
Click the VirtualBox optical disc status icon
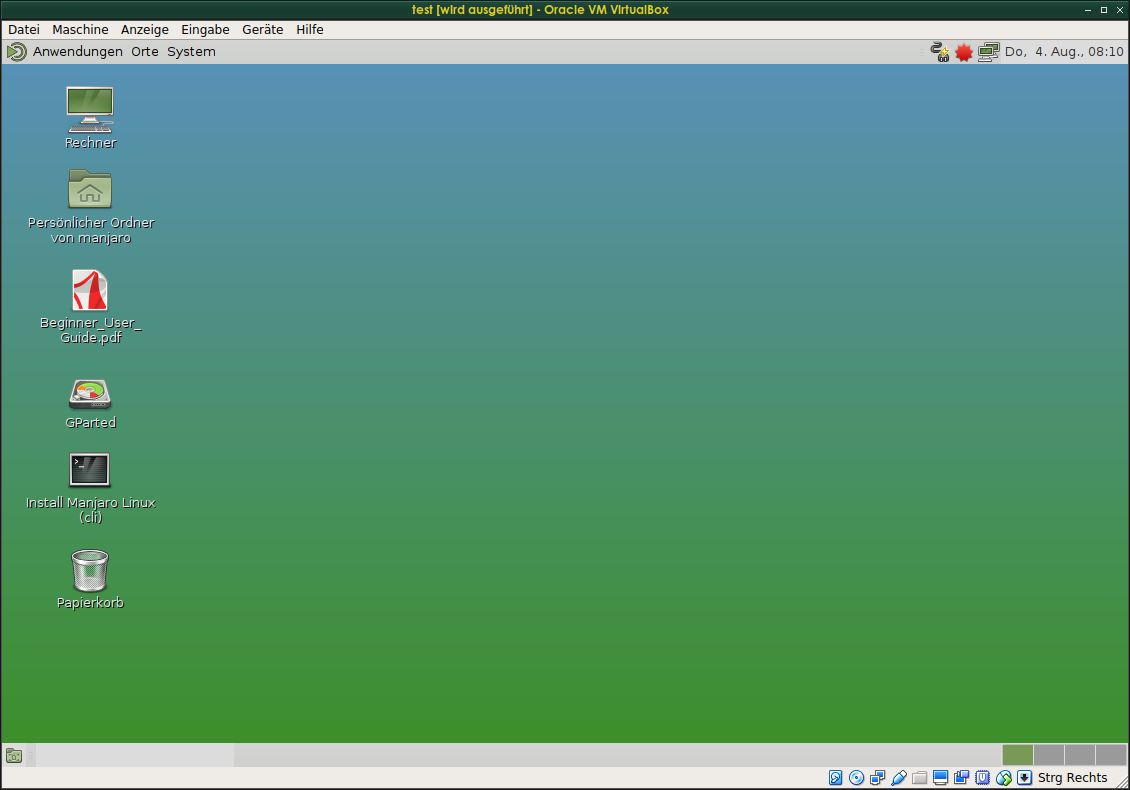pos(857,778)
